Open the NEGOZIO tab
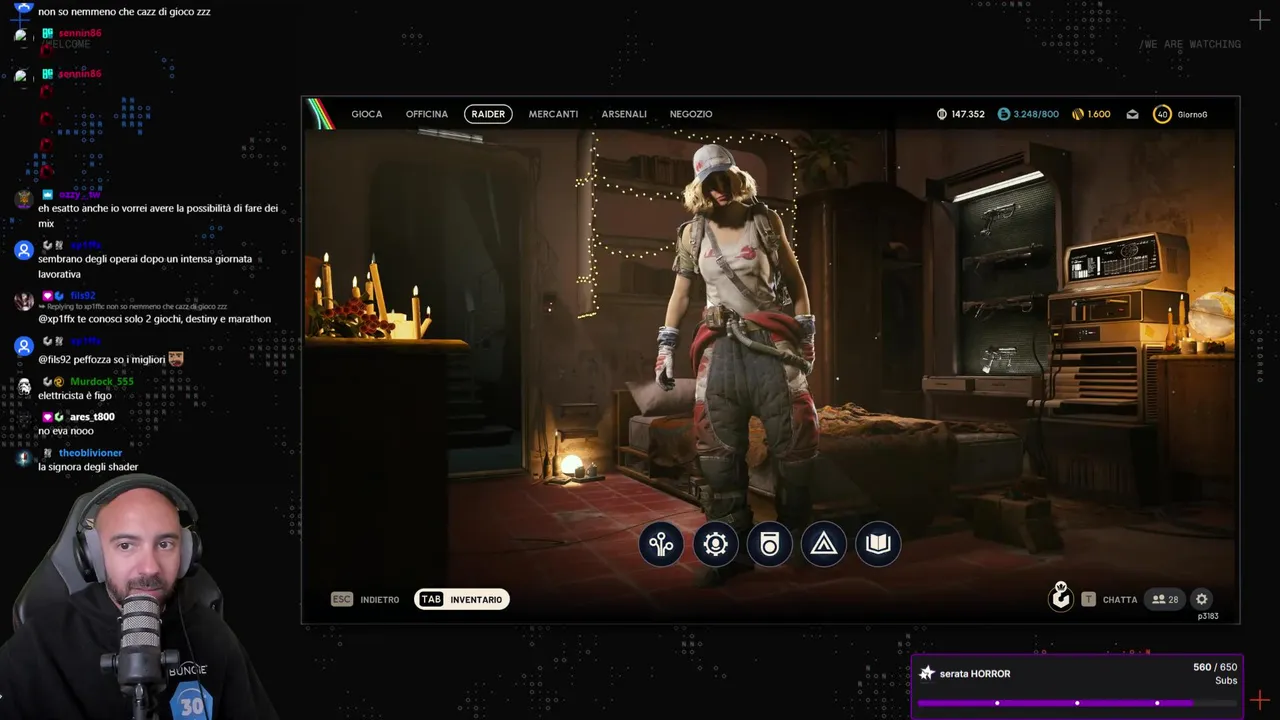 click(691, 114)
